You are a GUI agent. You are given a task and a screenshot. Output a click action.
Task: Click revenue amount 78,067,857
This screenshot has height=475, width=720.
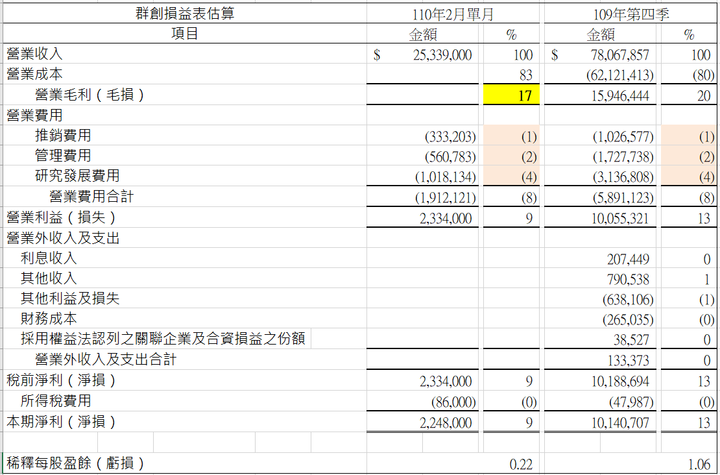tap(620, 55)
